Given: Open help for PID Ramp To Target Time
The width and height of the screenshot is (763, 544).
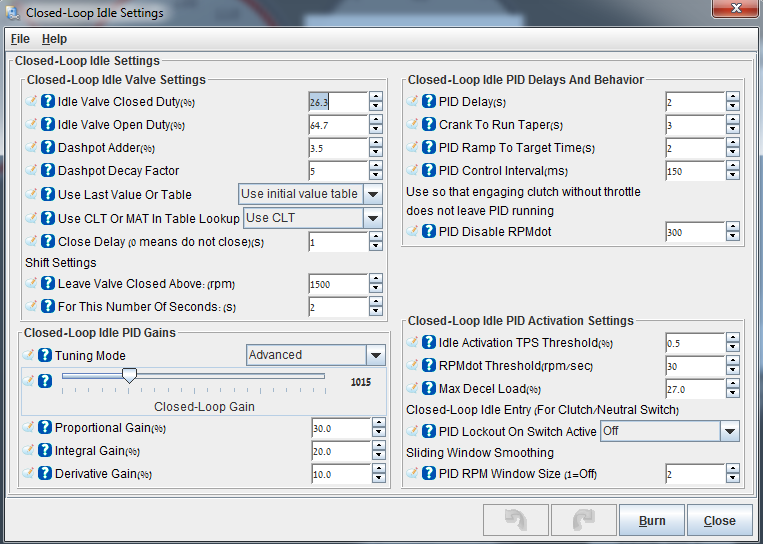Looking at the screenshot, I should [x=429, y=147].
